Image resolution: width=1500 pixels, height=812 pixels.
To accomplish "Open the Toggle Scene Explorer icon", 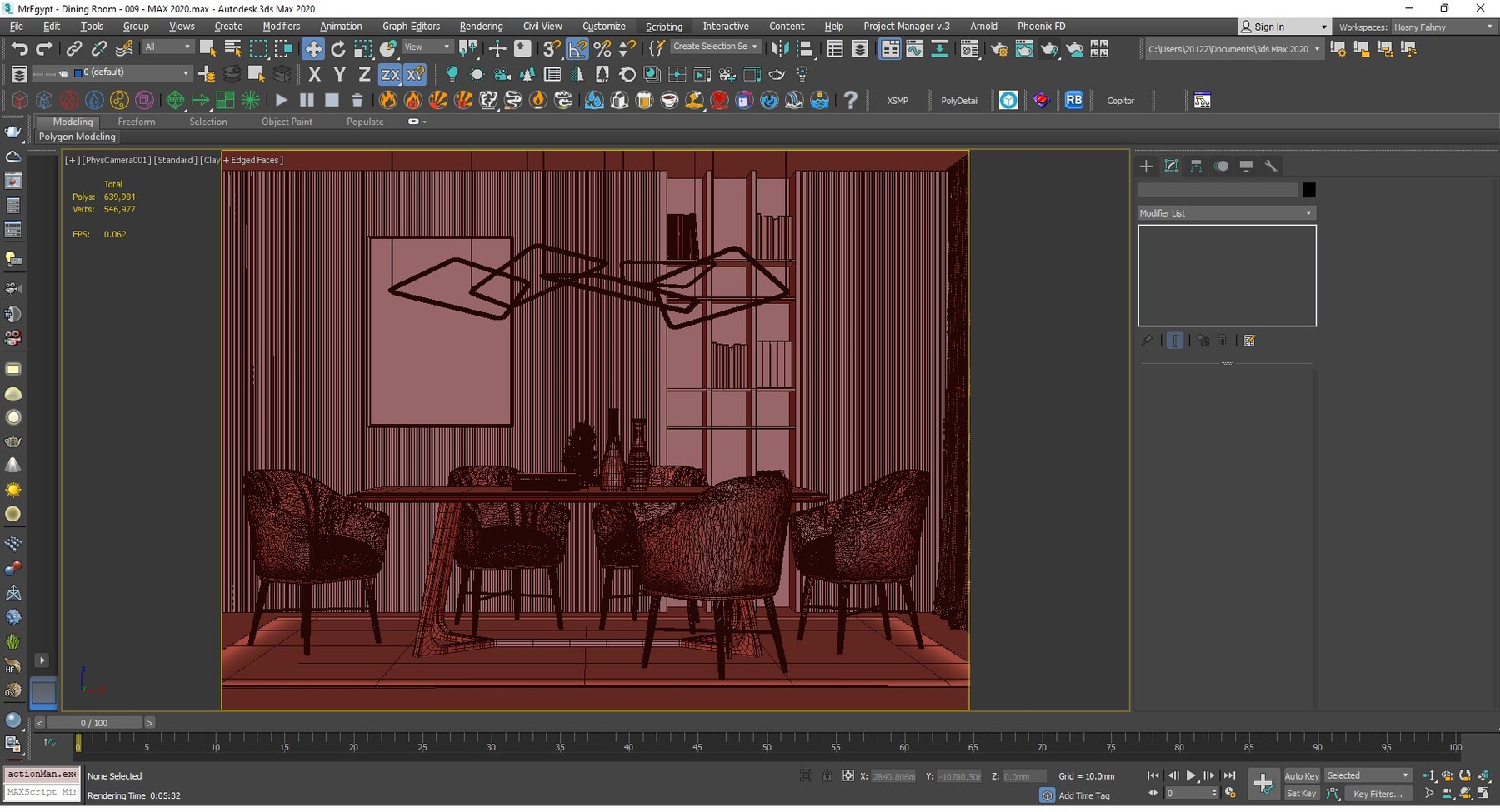I will coord(835,48).
